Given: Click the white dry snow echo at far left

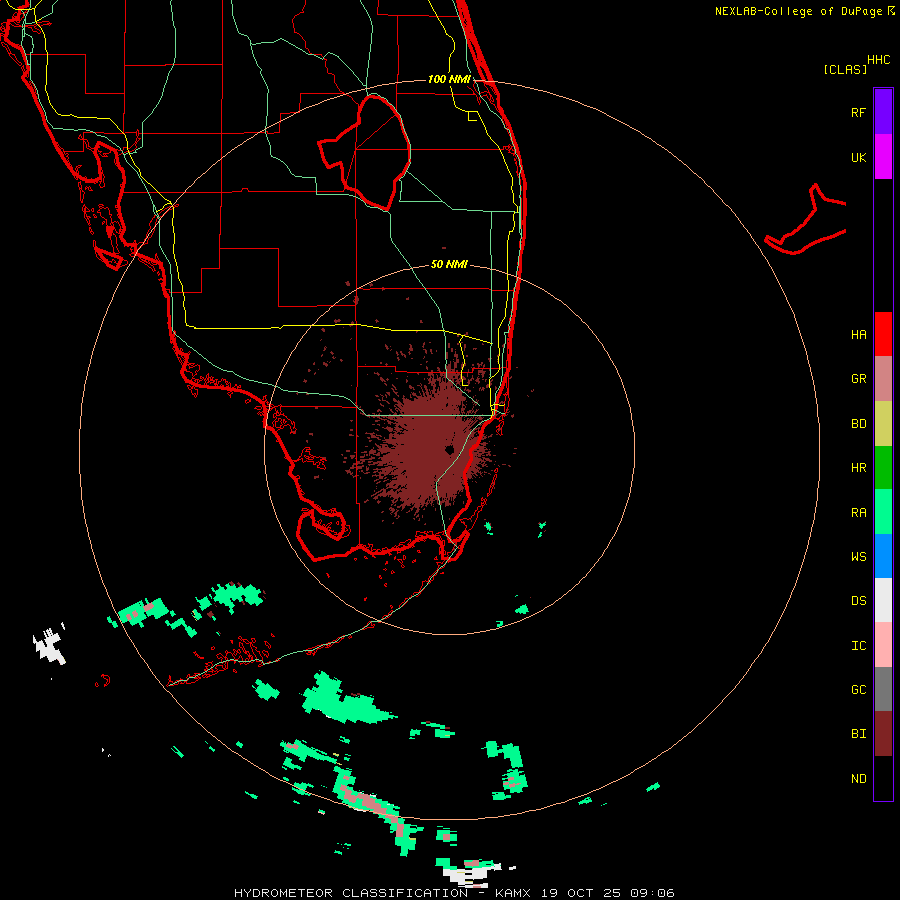Looking at the screenshot, I should coord(50,645).
